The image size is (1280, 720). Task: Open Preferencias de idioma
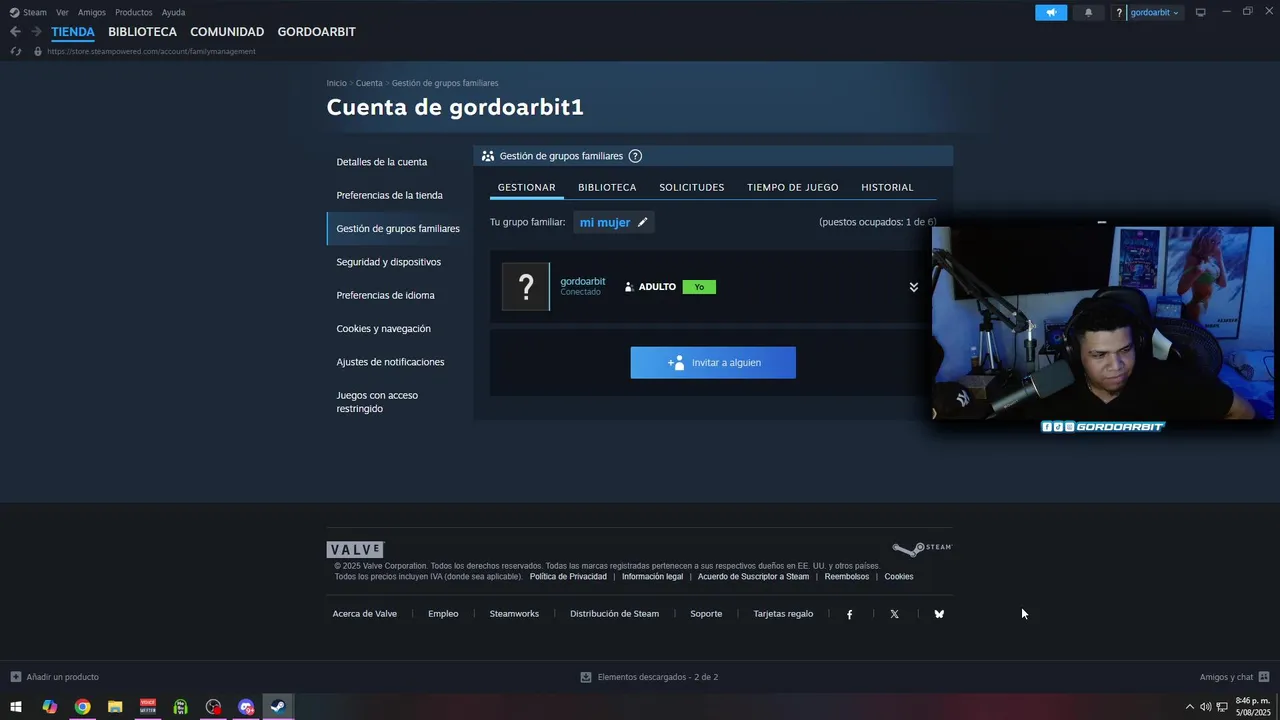(385, 295)
